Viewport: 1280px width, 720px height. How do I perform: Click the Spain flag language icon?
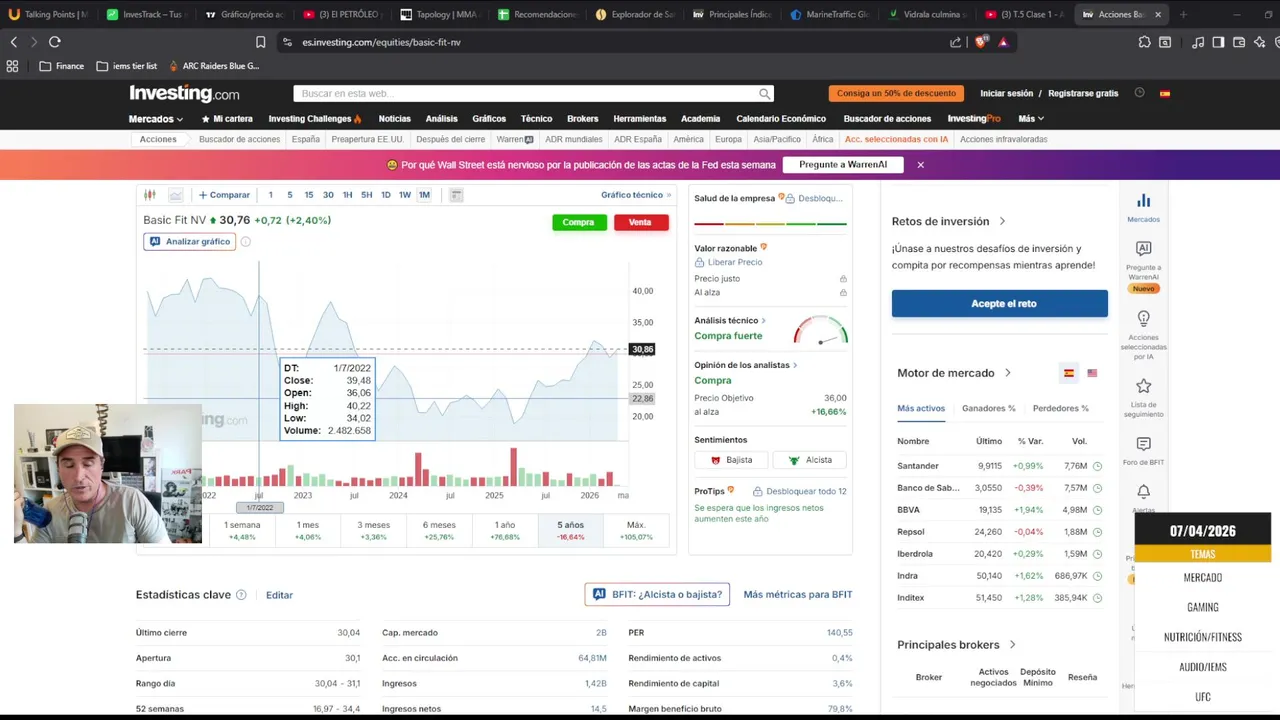1165,93
